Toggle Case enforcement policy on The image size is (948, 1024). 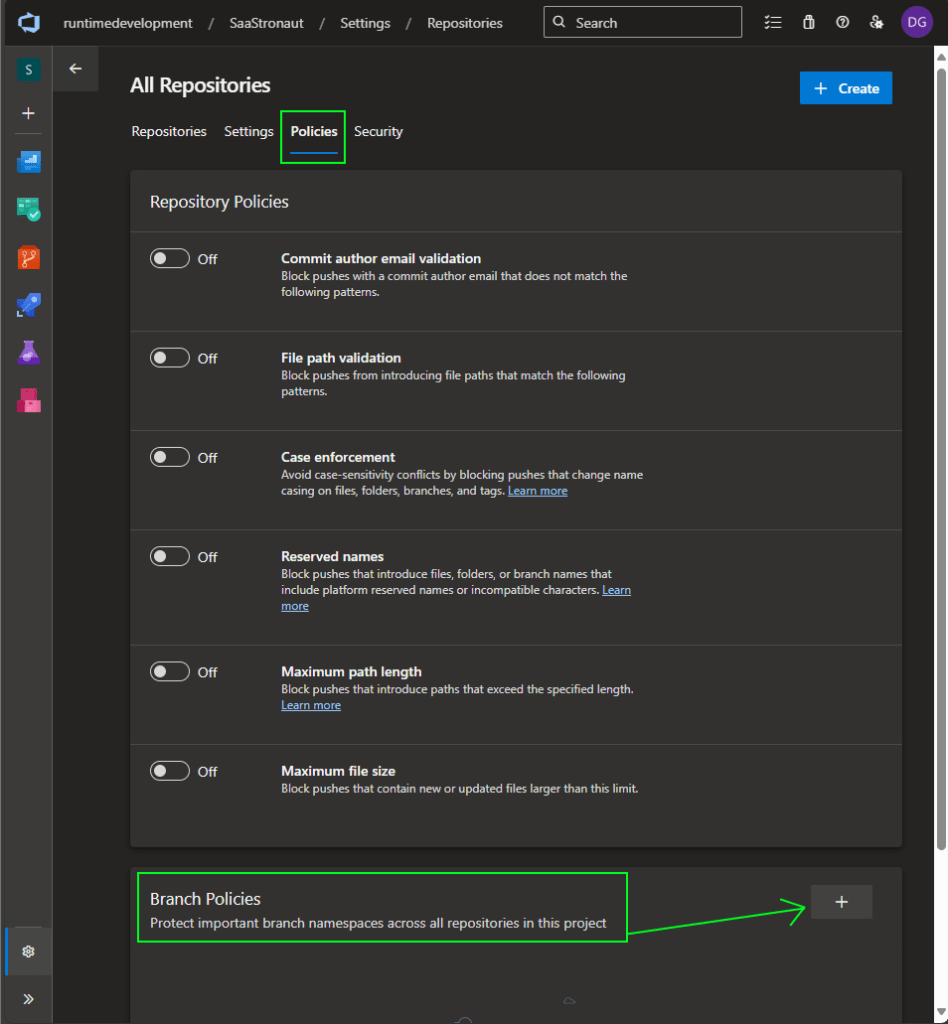pos(170,457)
